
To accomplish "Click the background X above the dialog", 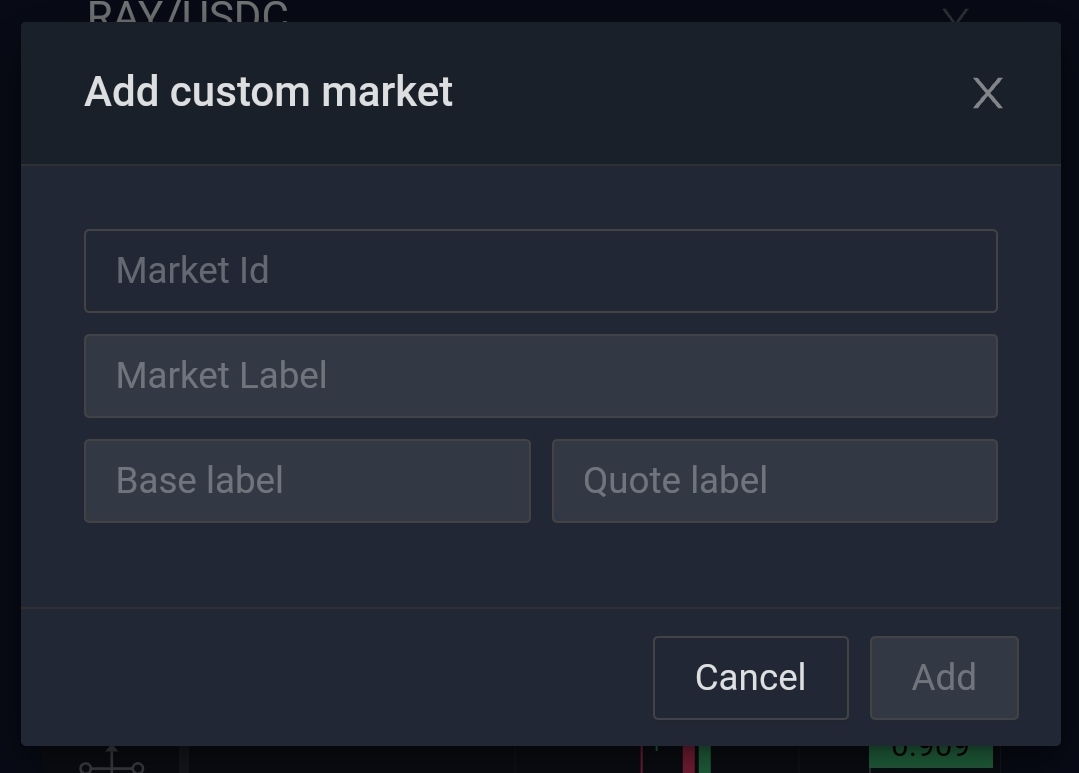I will pyautogui.click(x=956, y=14).
